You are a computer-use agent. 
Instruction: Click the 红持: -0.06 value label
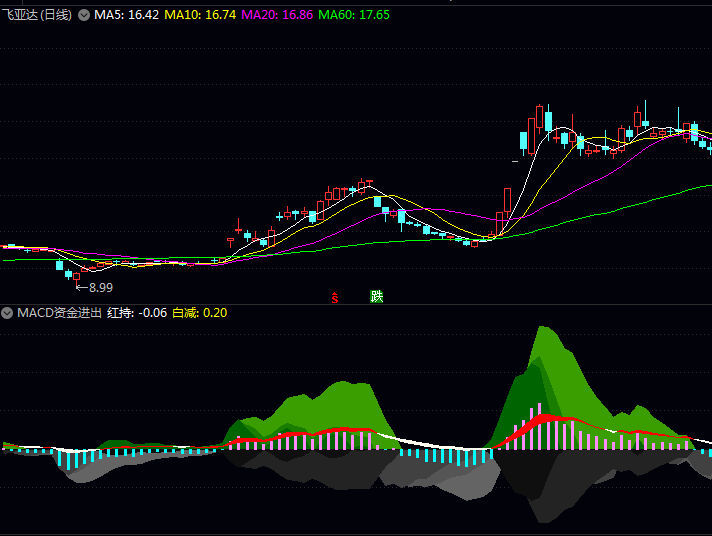137,313
